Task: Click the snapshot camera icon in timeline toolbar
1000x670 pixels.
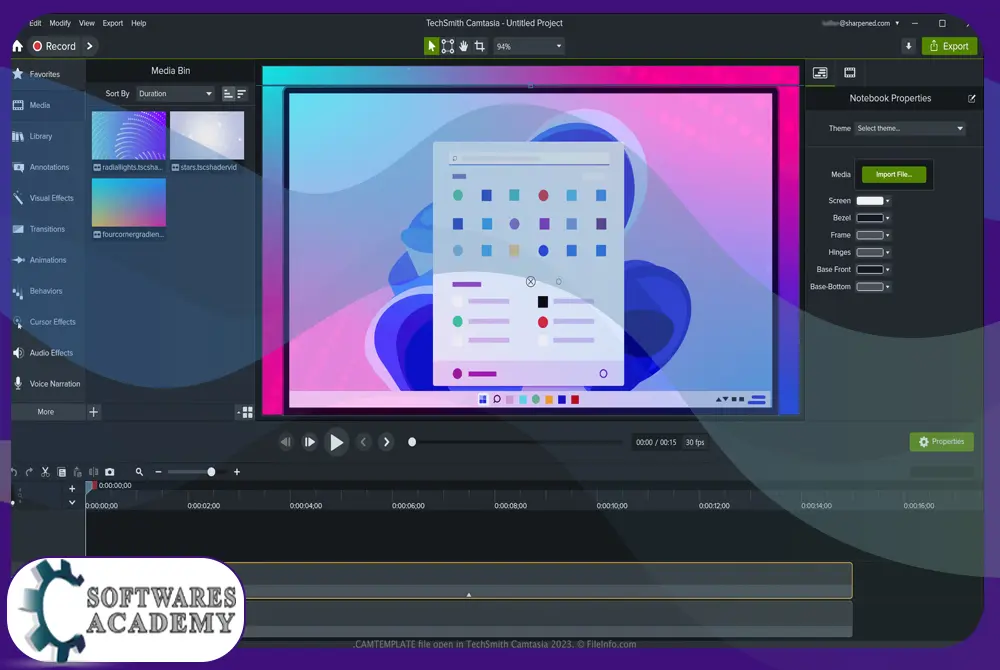Action: 110,472
